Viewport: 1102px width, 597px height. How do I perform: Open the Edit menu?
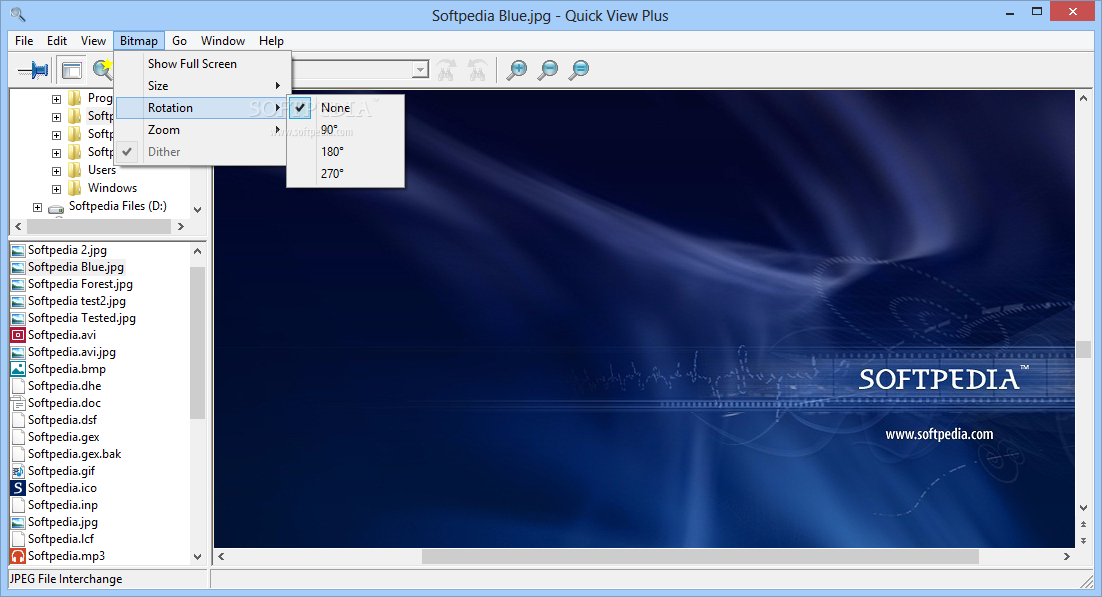click(57, 41)
